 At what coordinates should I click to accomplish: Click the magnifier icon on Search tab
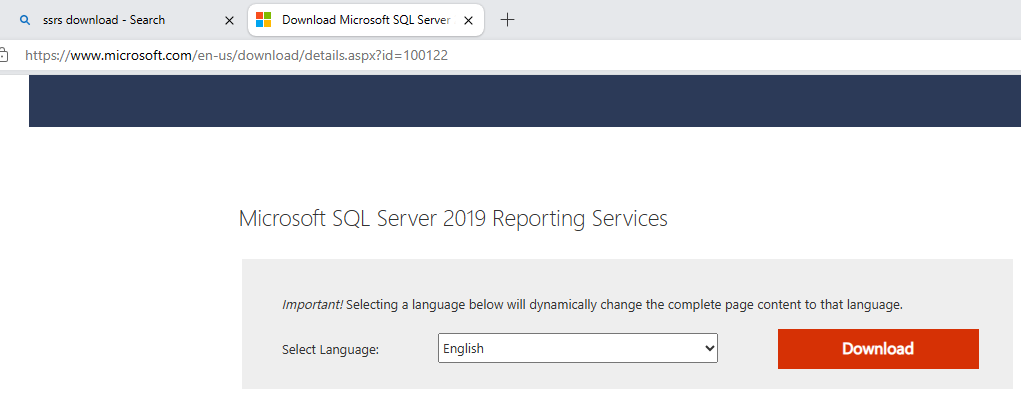(25, 20)
